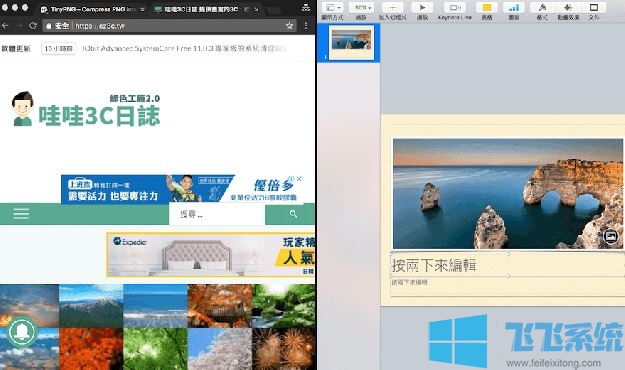This screenshot has height=370, width=625.
Task: Click the Chrome incognito/profile icon at top
Action: 306,7
